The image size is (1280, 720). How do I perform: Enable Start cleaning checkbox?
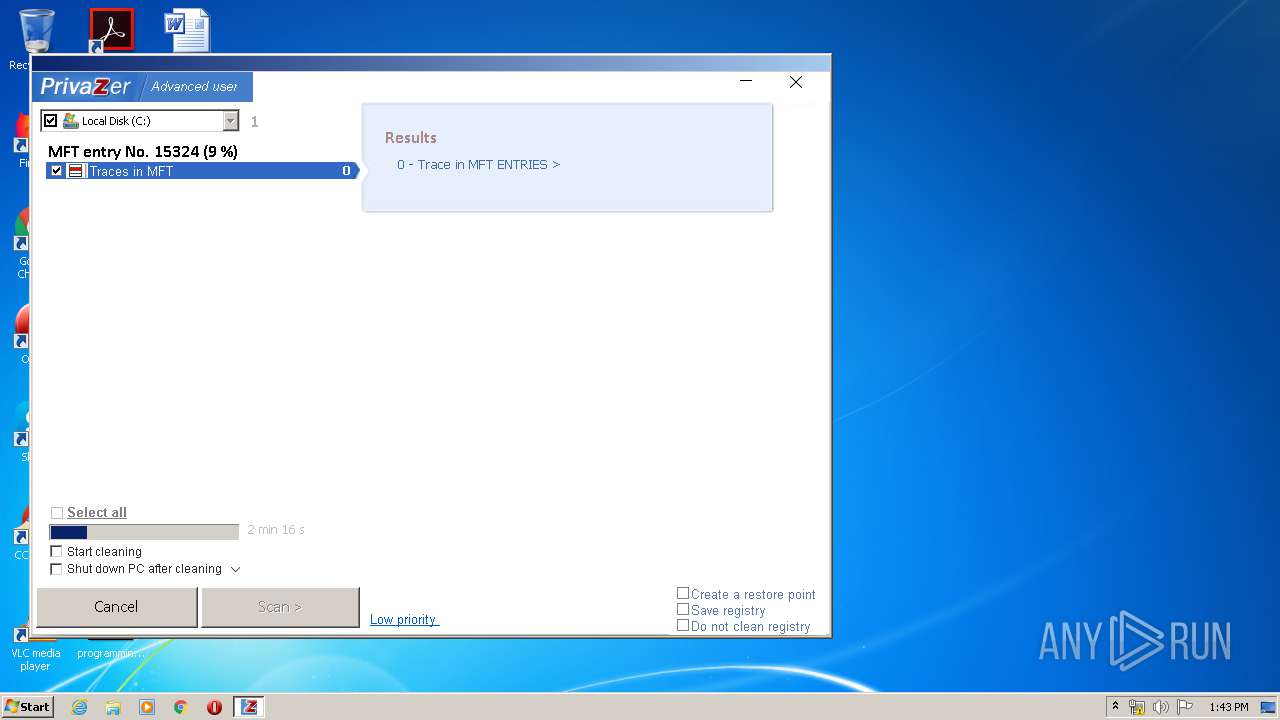tap(57, 552)
